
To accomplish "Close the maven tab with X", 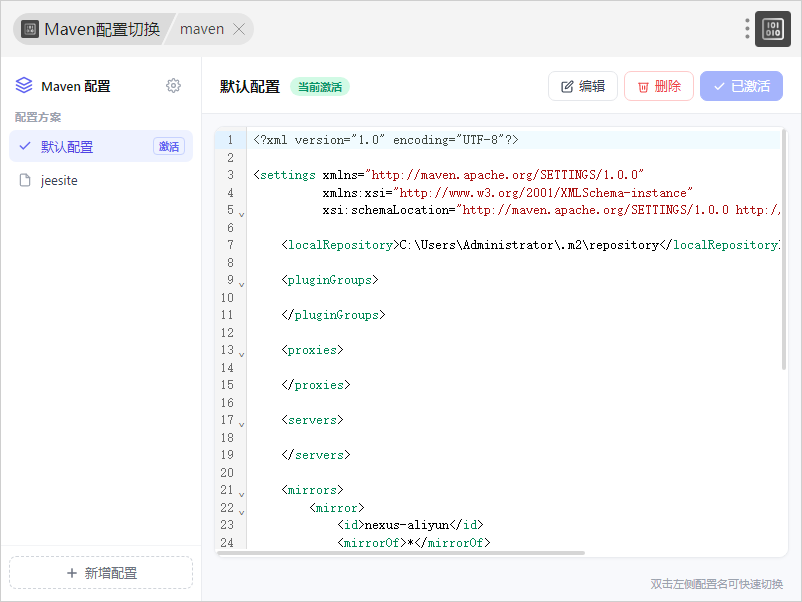I will 239,29.
